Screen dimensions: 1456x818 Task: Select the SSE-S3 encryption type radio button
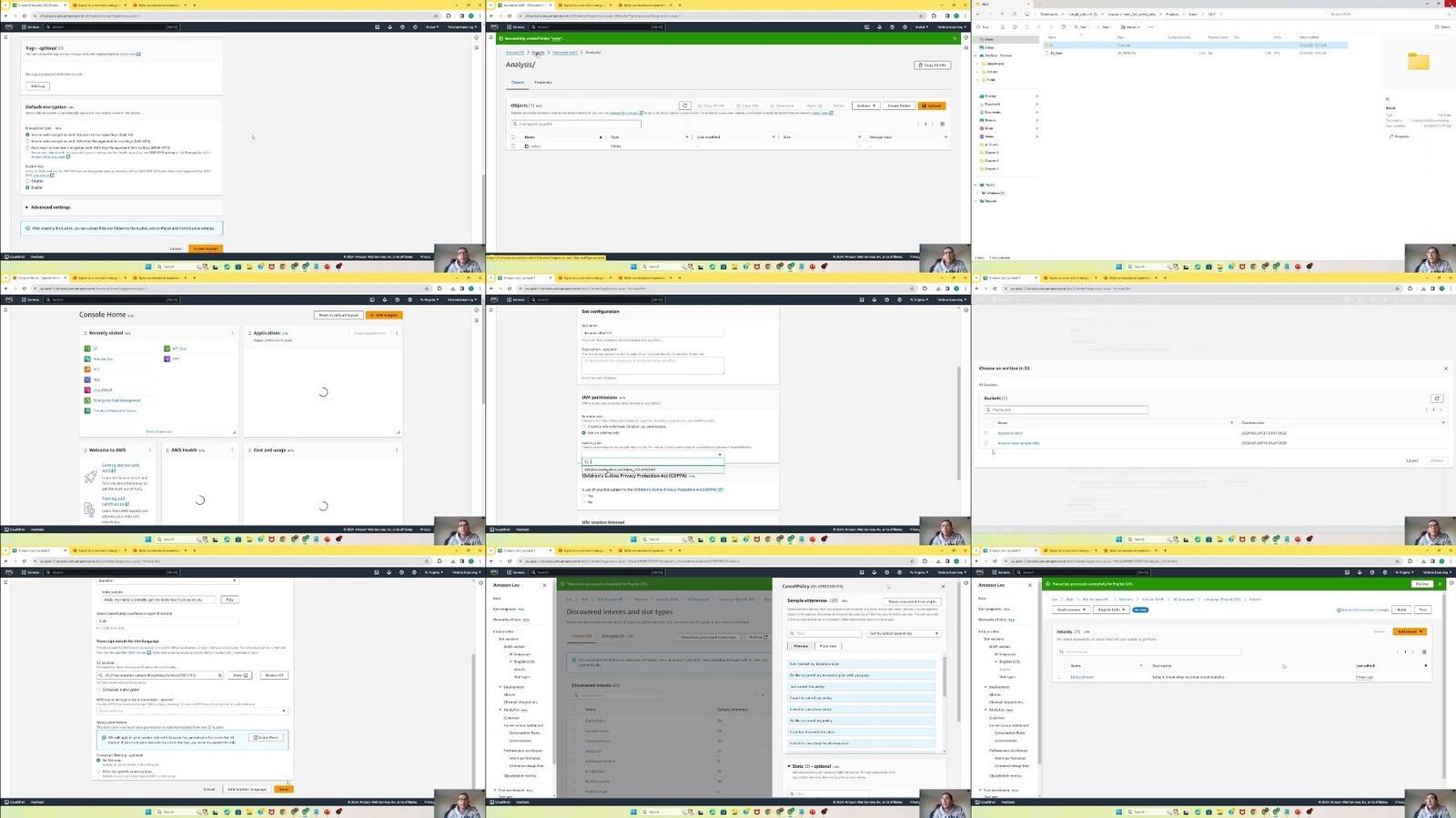click(27, 135)
